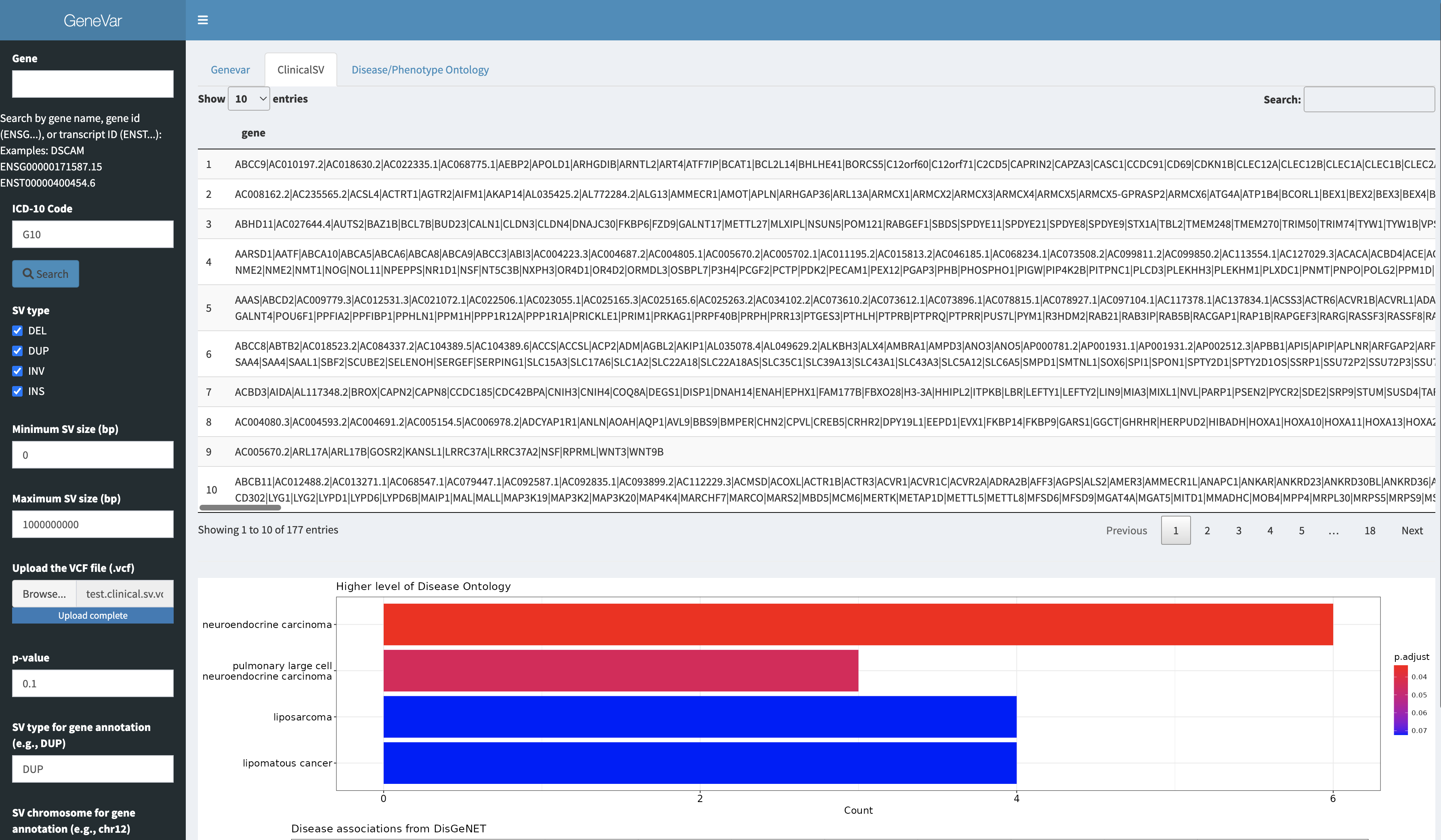This screenshot has width=1441, height=840.
Task: Focus the Gene input field
Action: [92, 84]
